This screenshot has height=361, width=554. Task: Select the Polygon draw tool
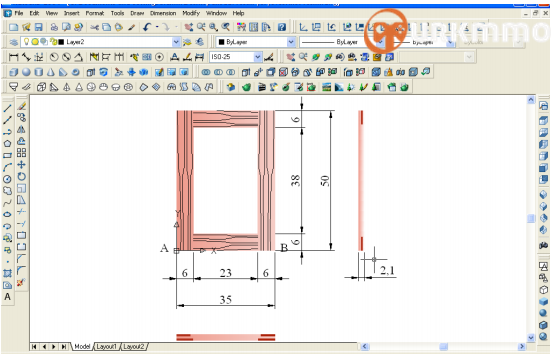coord(7,143)
